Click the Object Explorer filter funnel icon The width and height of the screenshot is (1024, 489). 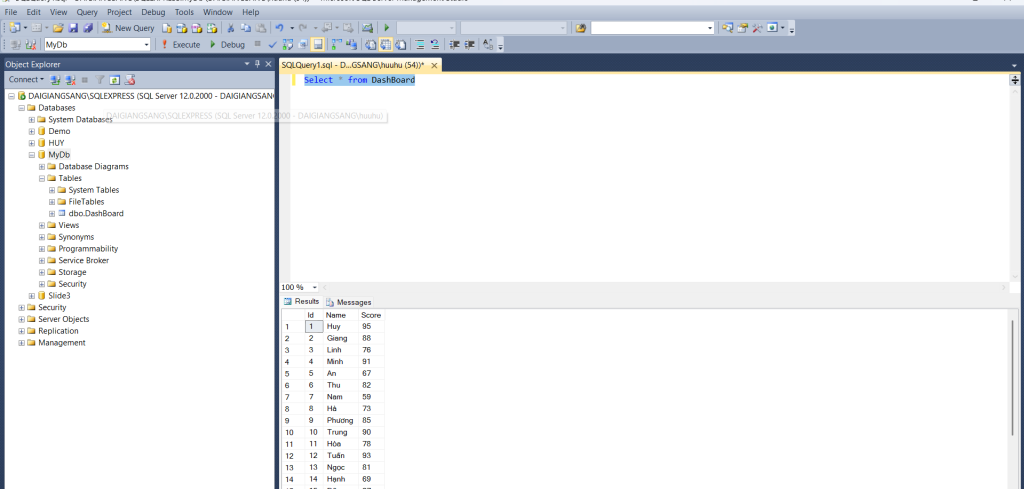click(x=99, y=79)
